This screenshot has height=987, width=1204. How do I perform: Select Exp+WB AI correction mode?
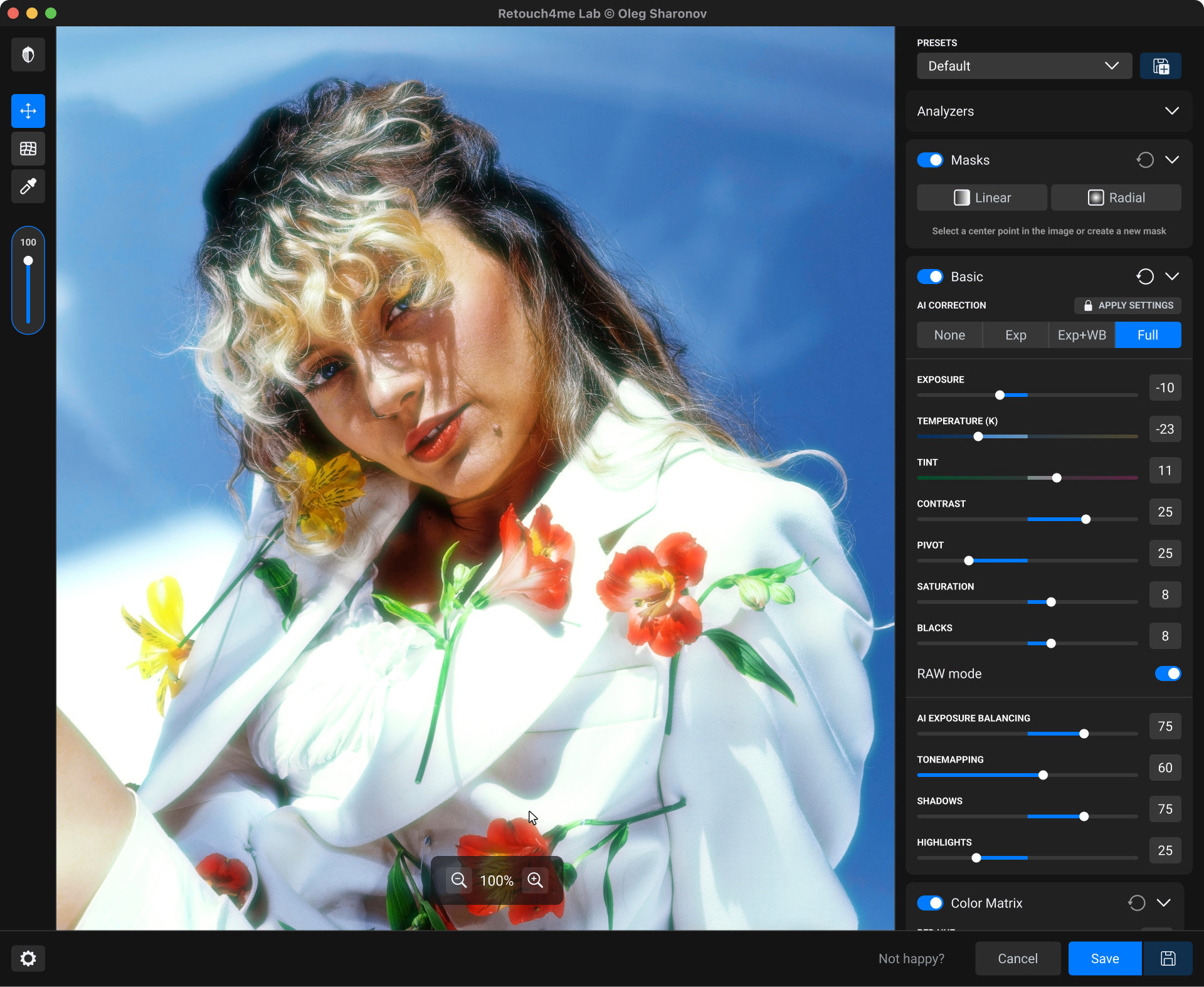[x=1082, y=335]
